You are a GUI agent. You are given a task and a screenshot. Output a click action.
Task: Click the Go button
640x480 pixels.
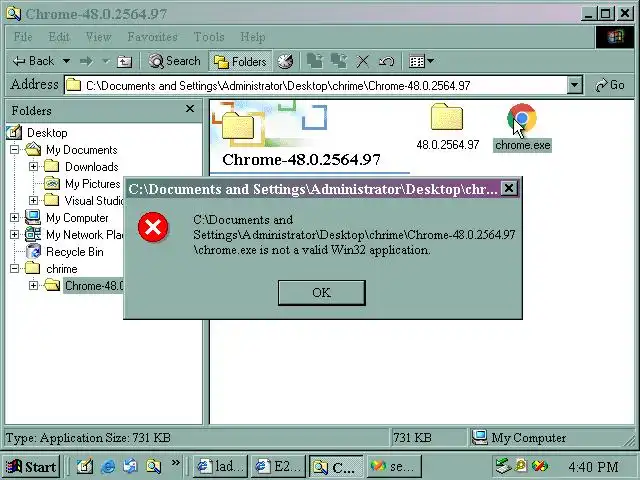[x=610, y=85]
